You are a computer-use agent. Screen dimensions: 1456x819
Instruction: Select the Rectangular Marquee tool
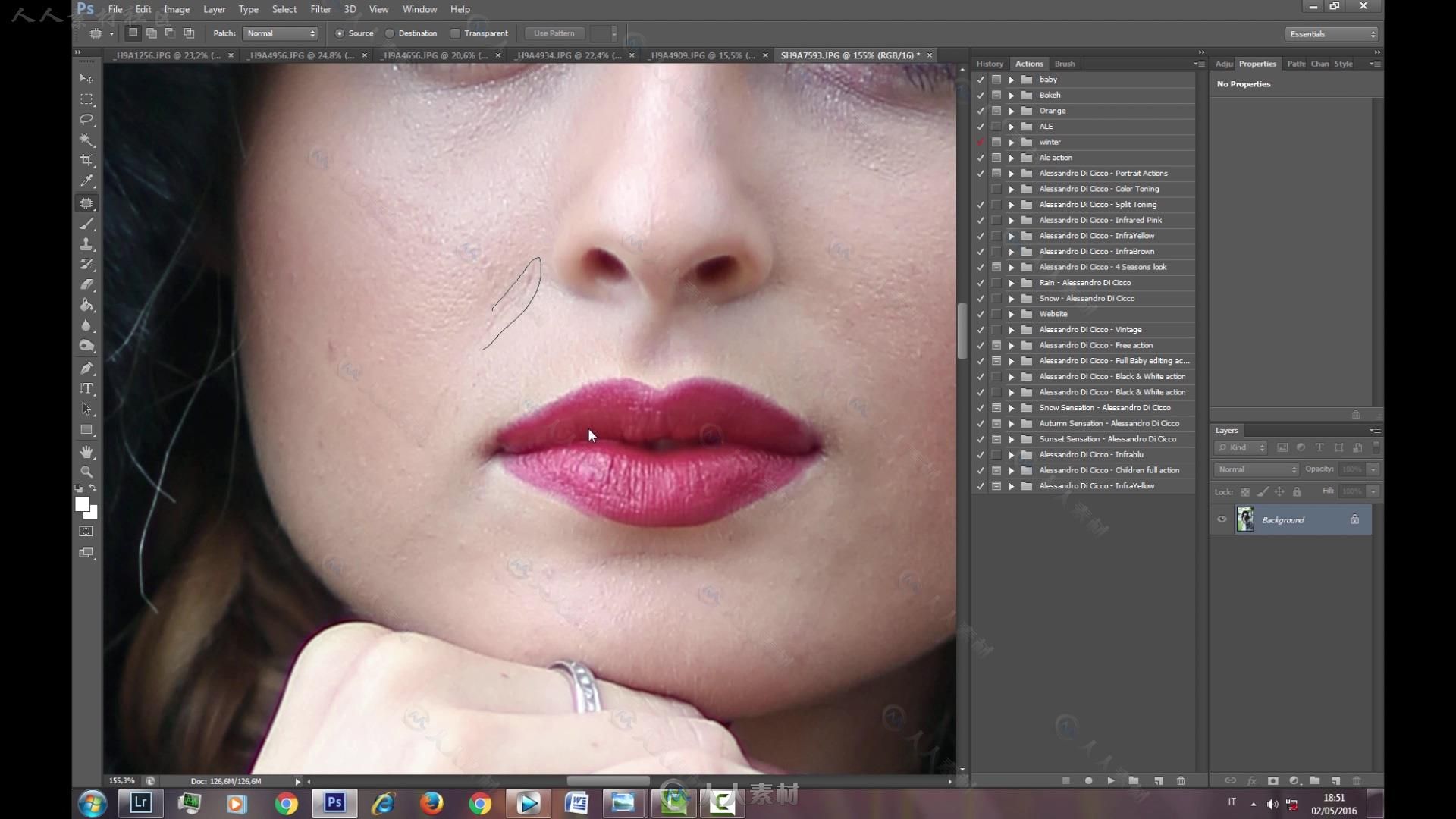point(86,99)
